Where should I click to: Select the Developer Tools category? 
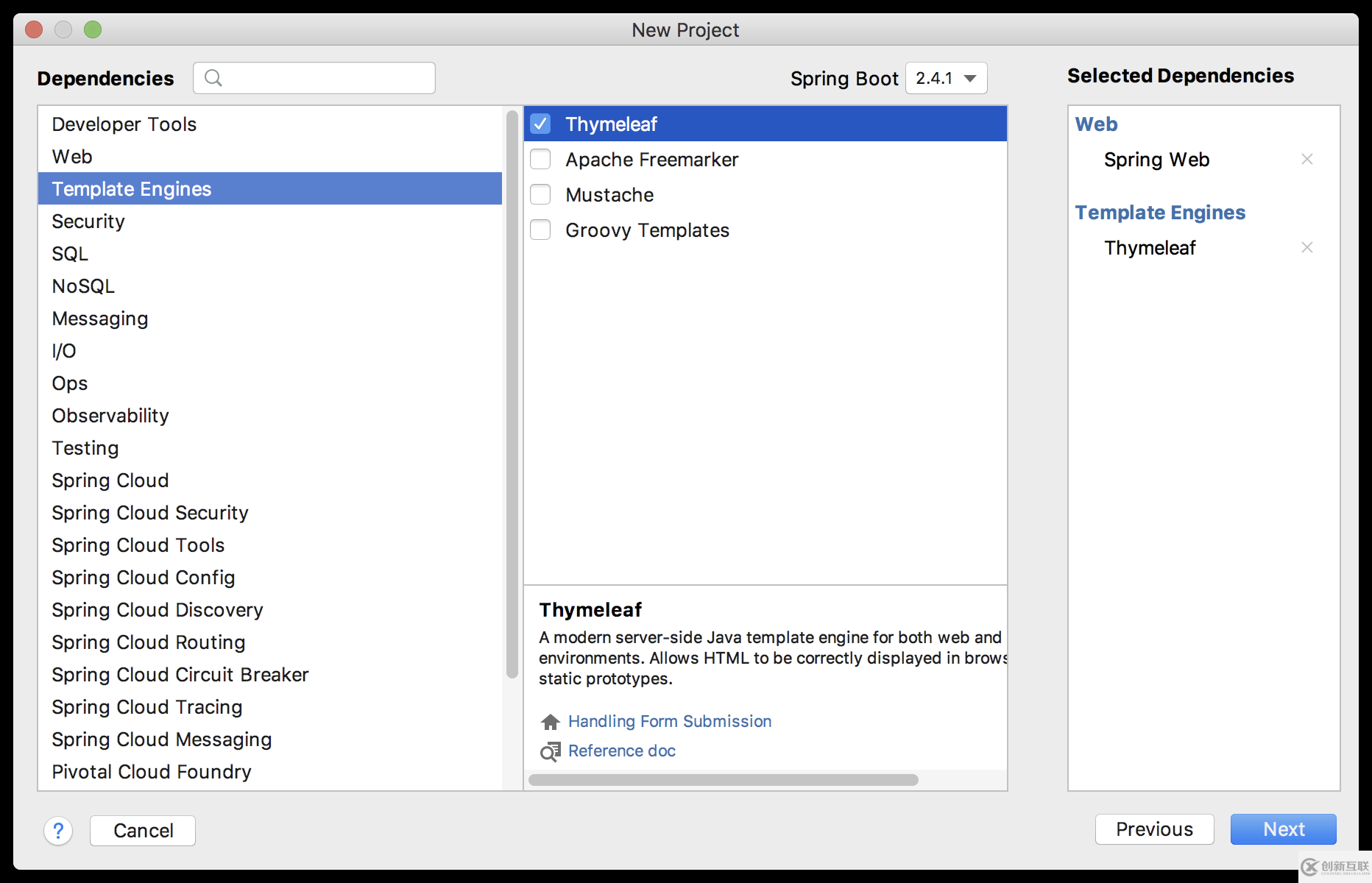(x=270, y=124)
